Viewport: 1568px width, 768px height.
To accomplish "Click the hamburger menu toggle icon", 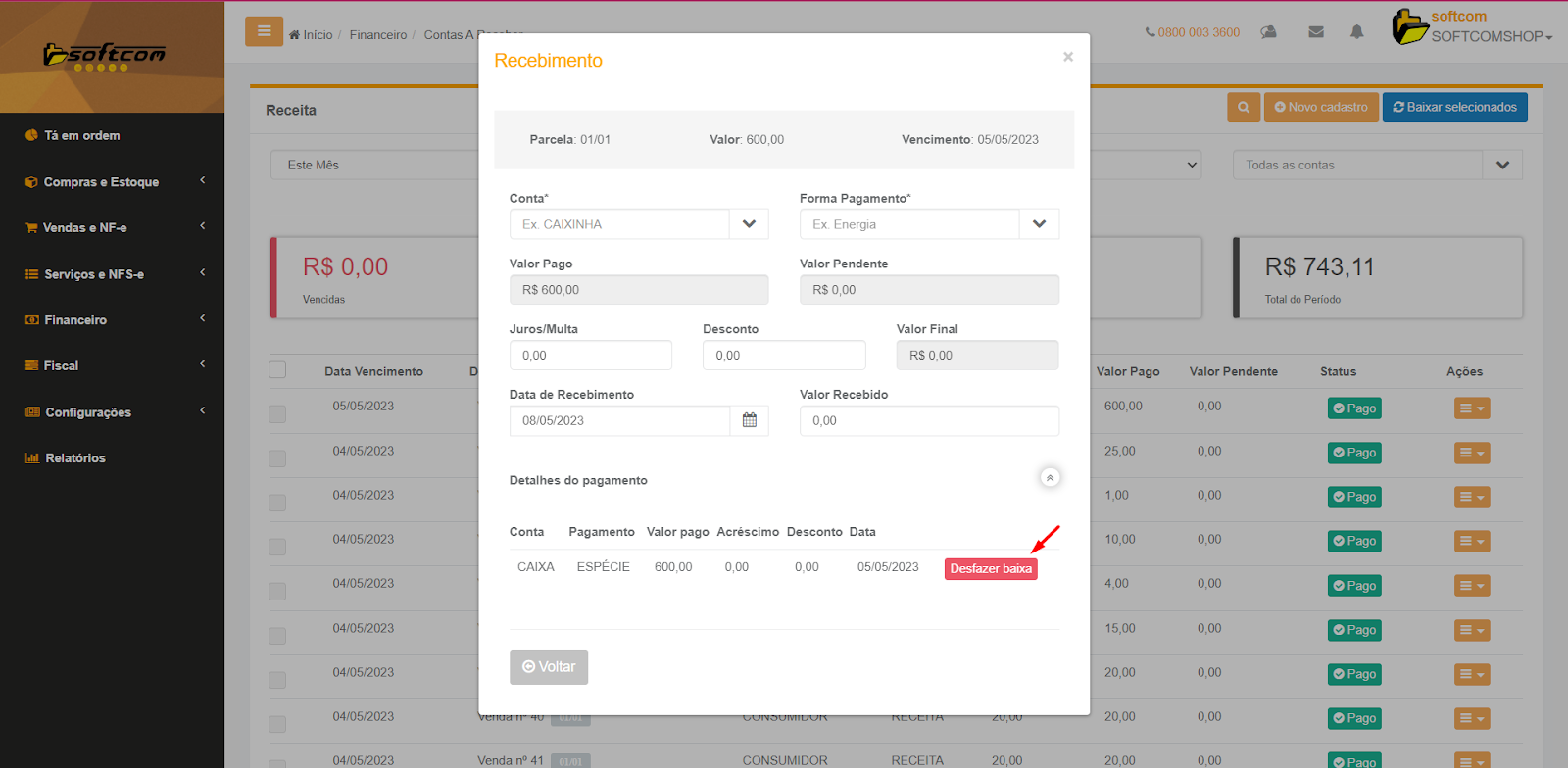I will [x=264, y=31].
